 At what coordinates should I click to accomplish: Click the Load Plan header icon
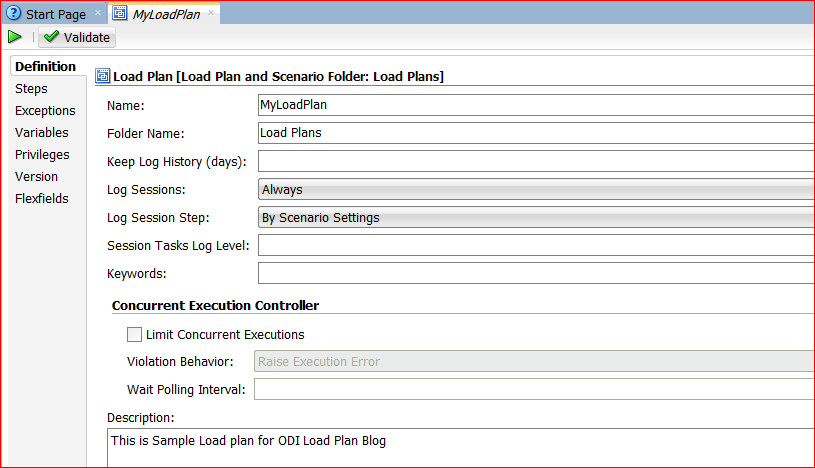[101, 76]
